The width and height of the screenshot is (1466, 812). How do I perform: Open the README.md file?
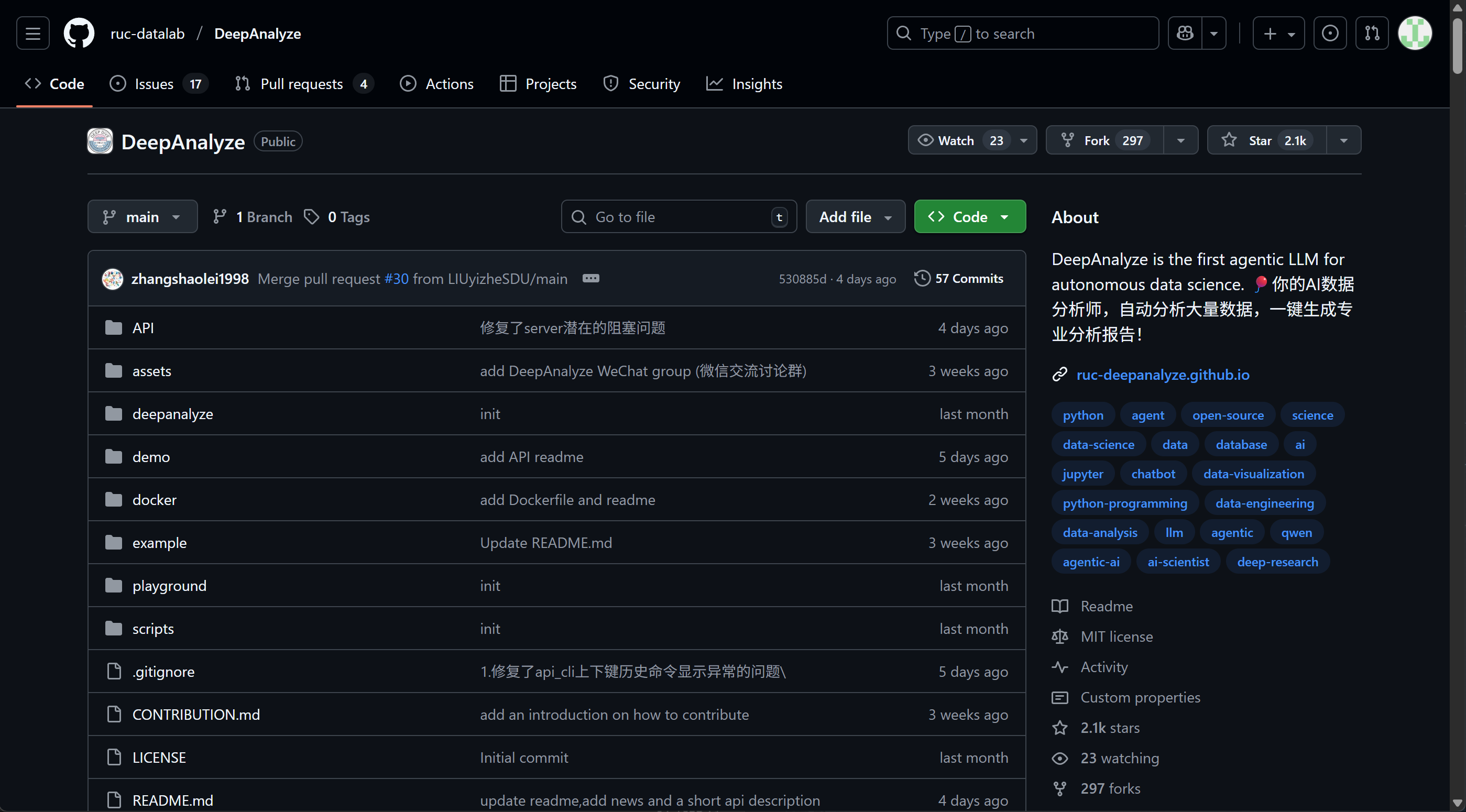tap(172, 800)
